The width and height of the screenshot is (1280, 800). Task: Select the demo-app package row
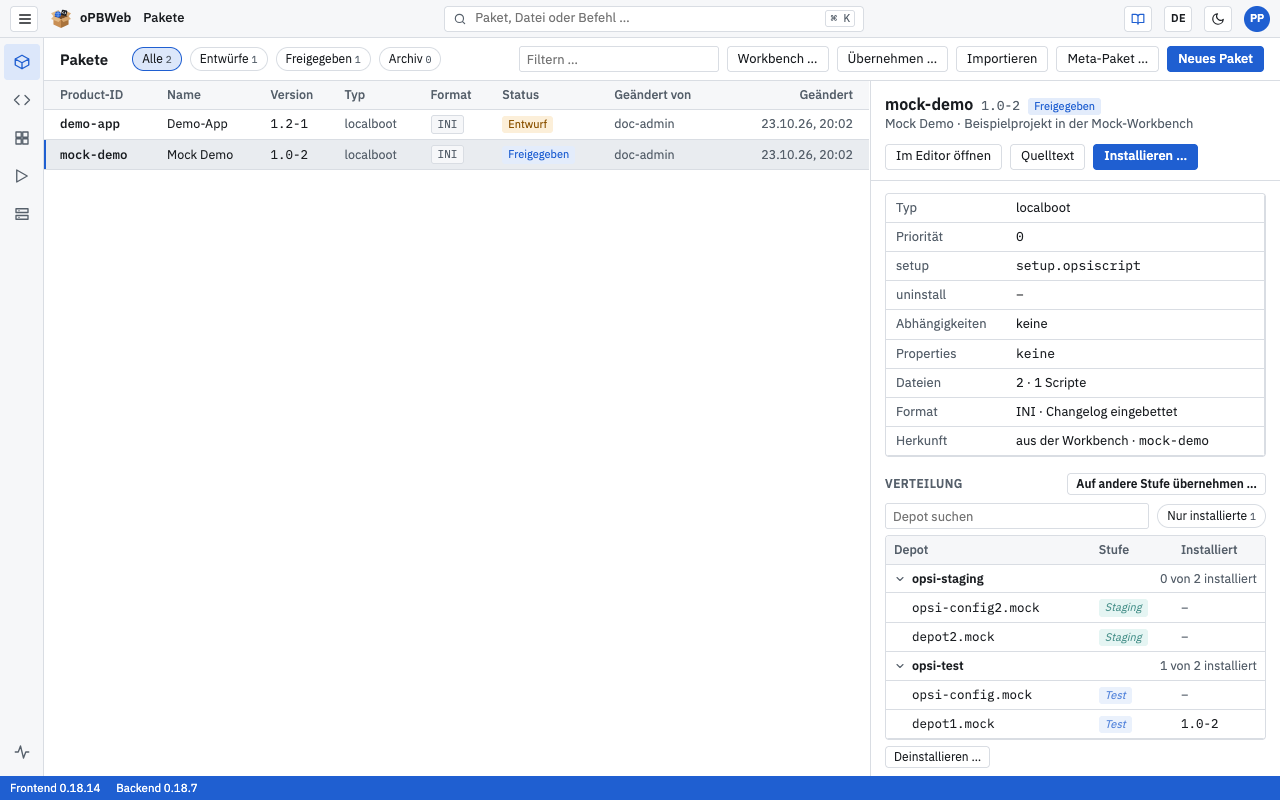click(x=457, y=124)
